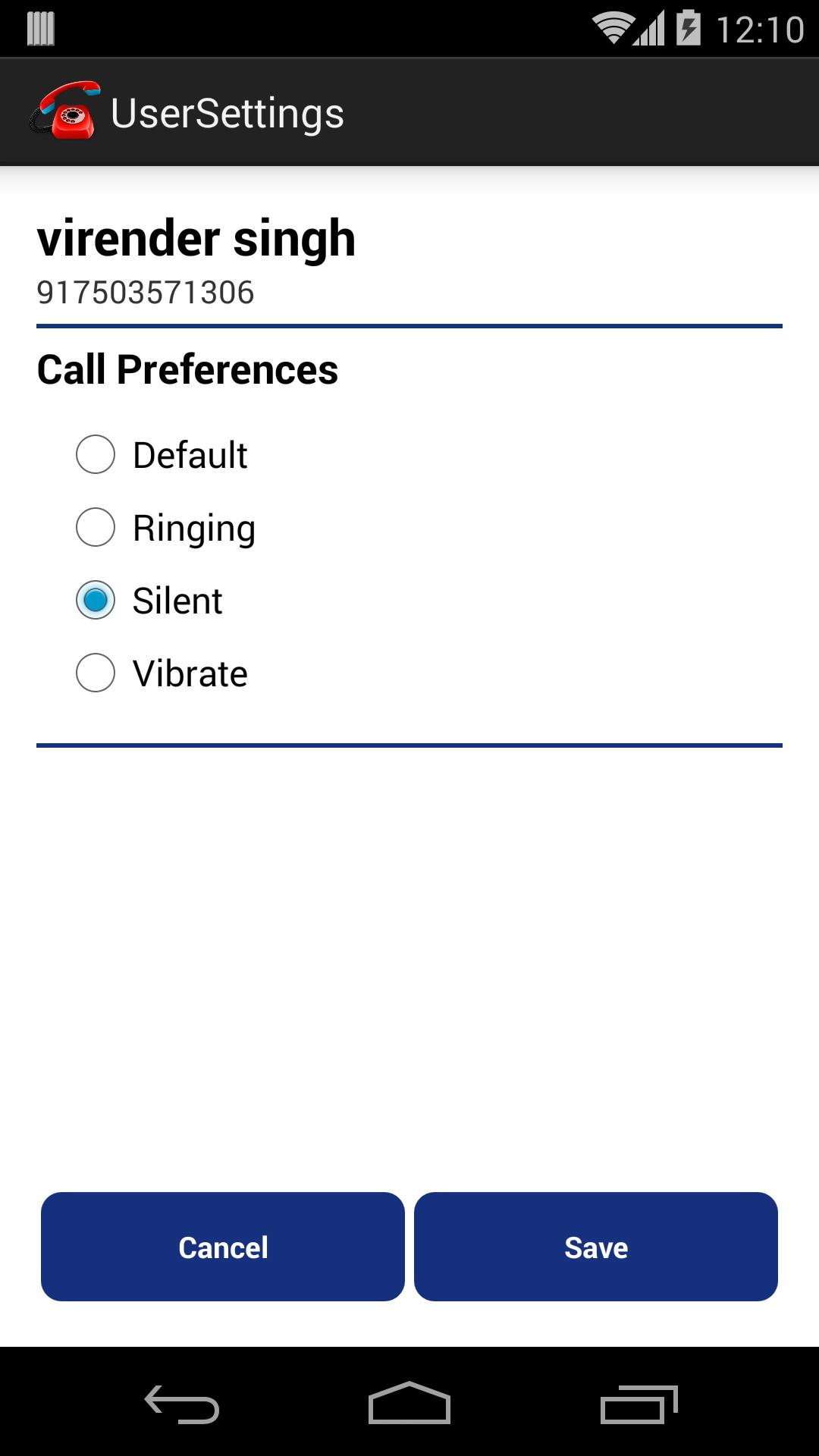
Task: Tap the contact name virender singh
Action: (x=196, y=238)
